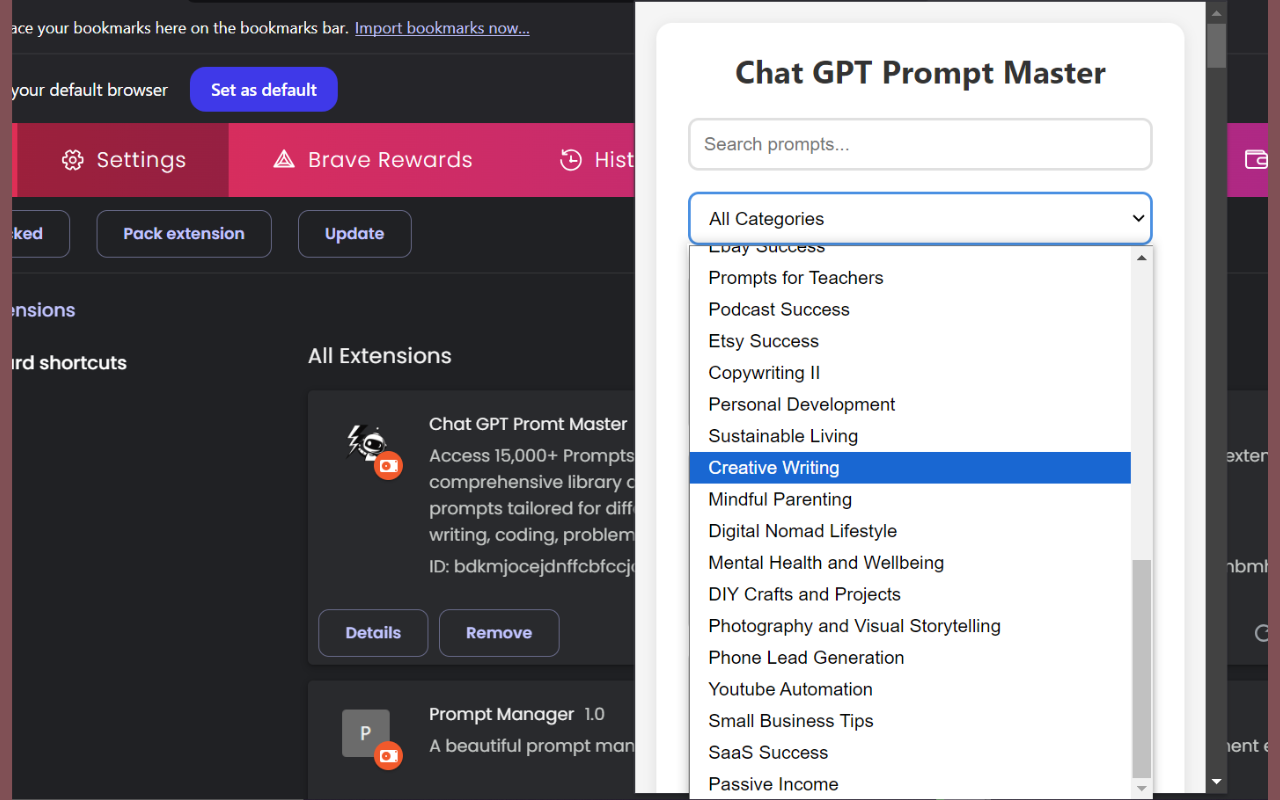This screenshot has width=1280, height=800.
Task: Click the Wallet icon at right edge
Action: coord(1255,160)
